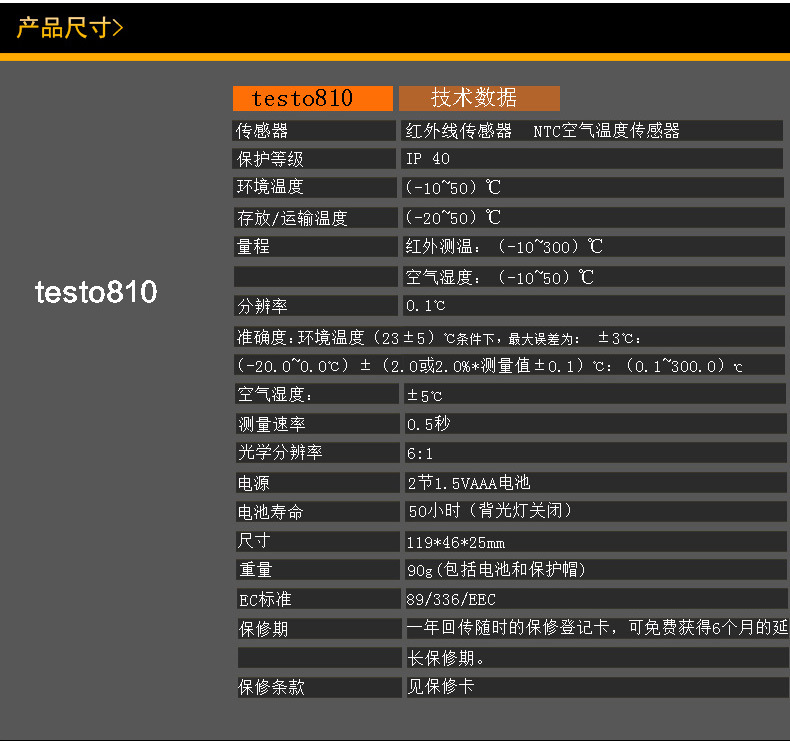This screenshot has width=790, height=741.
Task: Click the 红外测温: (-10~300)℃ value
Action: pos(504,247)
